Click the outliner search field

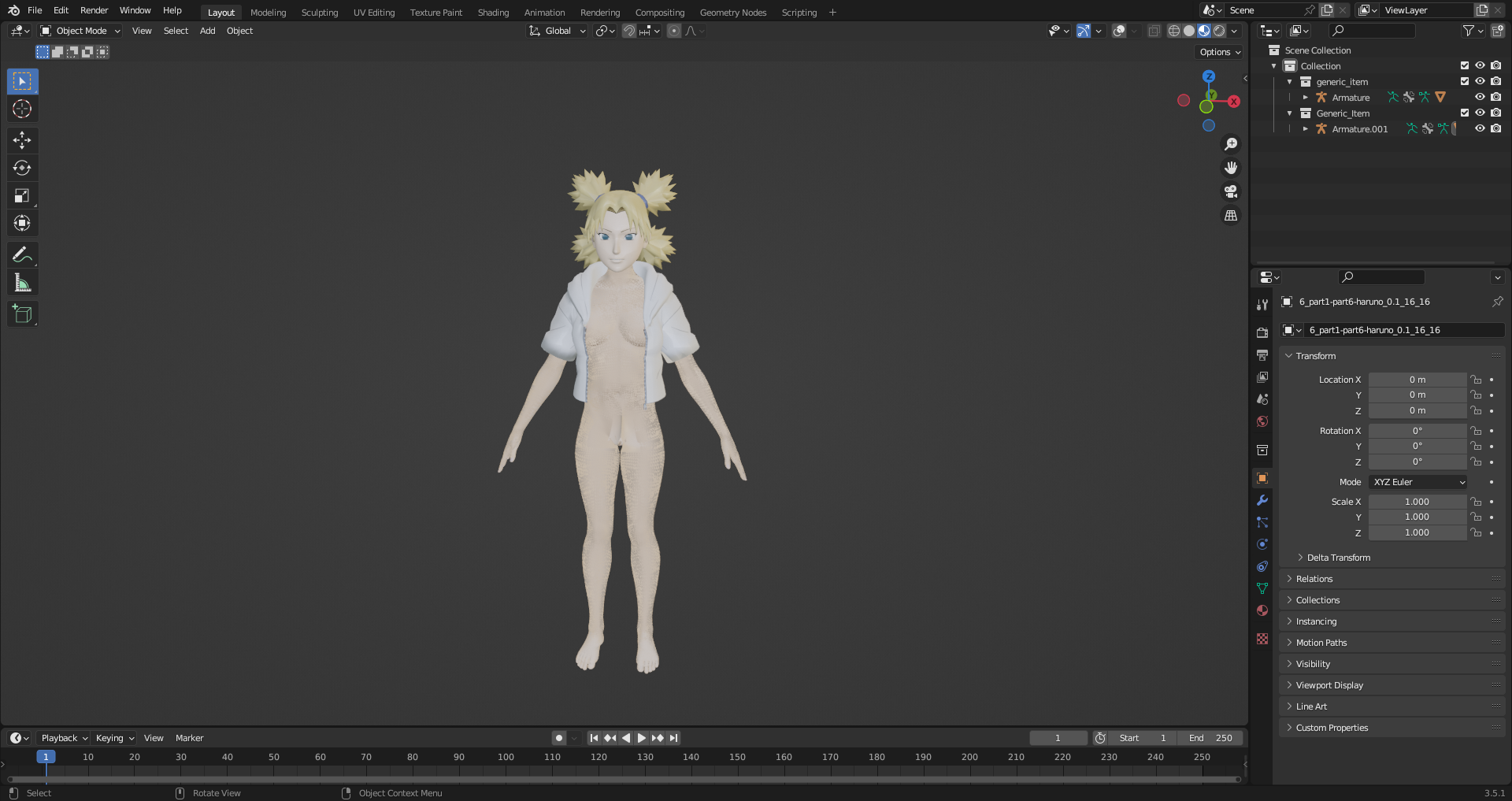[x=1372, y=31]
